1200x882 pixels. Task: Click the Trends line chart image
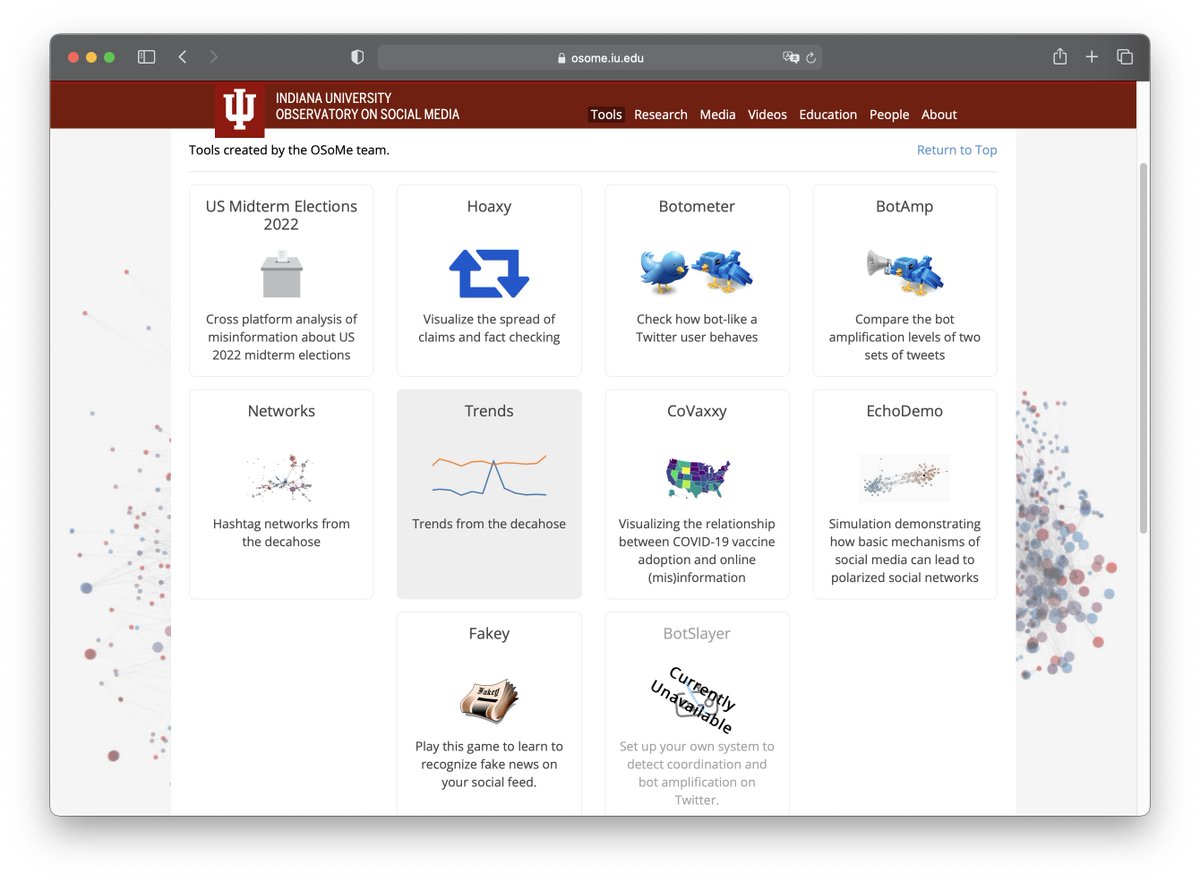(x=489, y=476)
